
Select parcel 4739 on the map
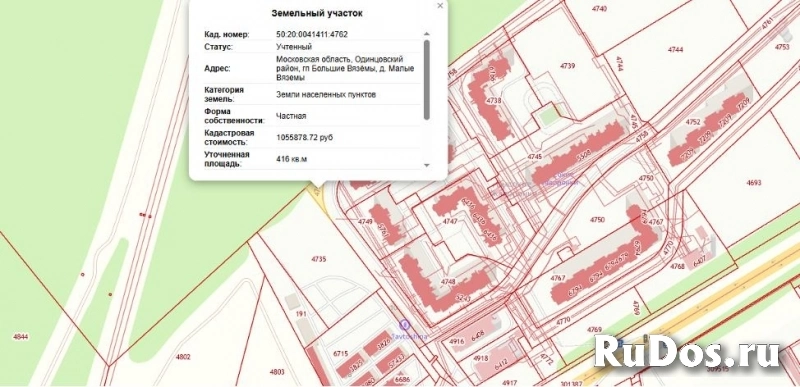click(567, 66)
